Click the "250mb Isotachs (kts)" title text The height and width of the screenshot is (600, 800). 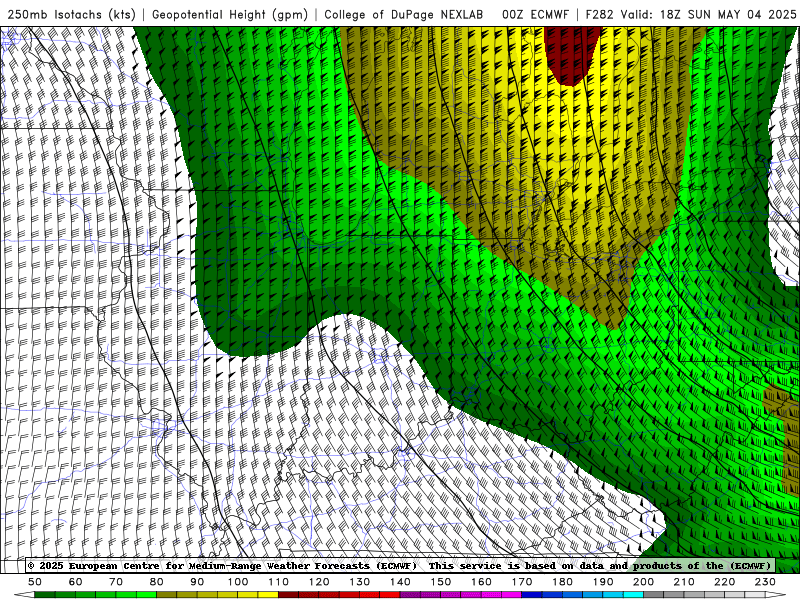click(x=71, y=14)
